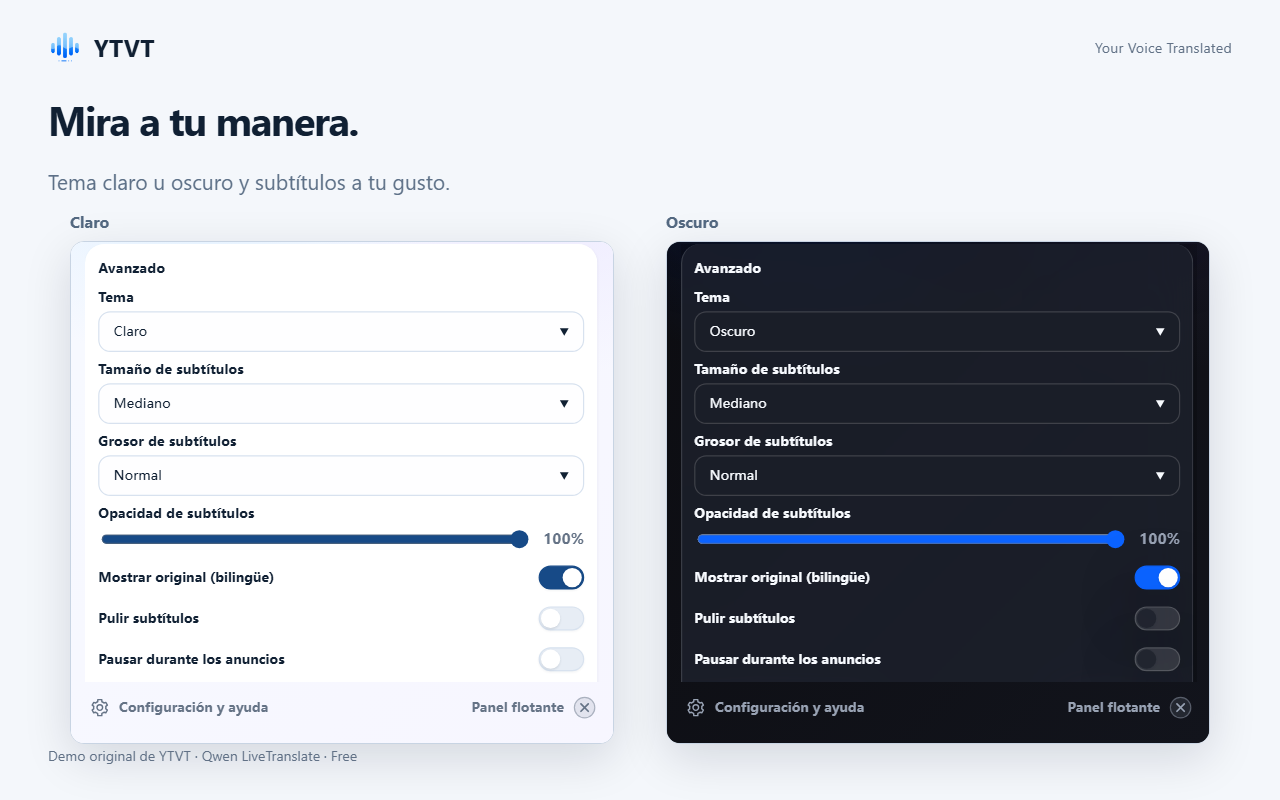Click Panel flotante label in Oscuro panel
Image resolution: width=1280 pixels, height=800 pixels.
(x=1114, y=707)
